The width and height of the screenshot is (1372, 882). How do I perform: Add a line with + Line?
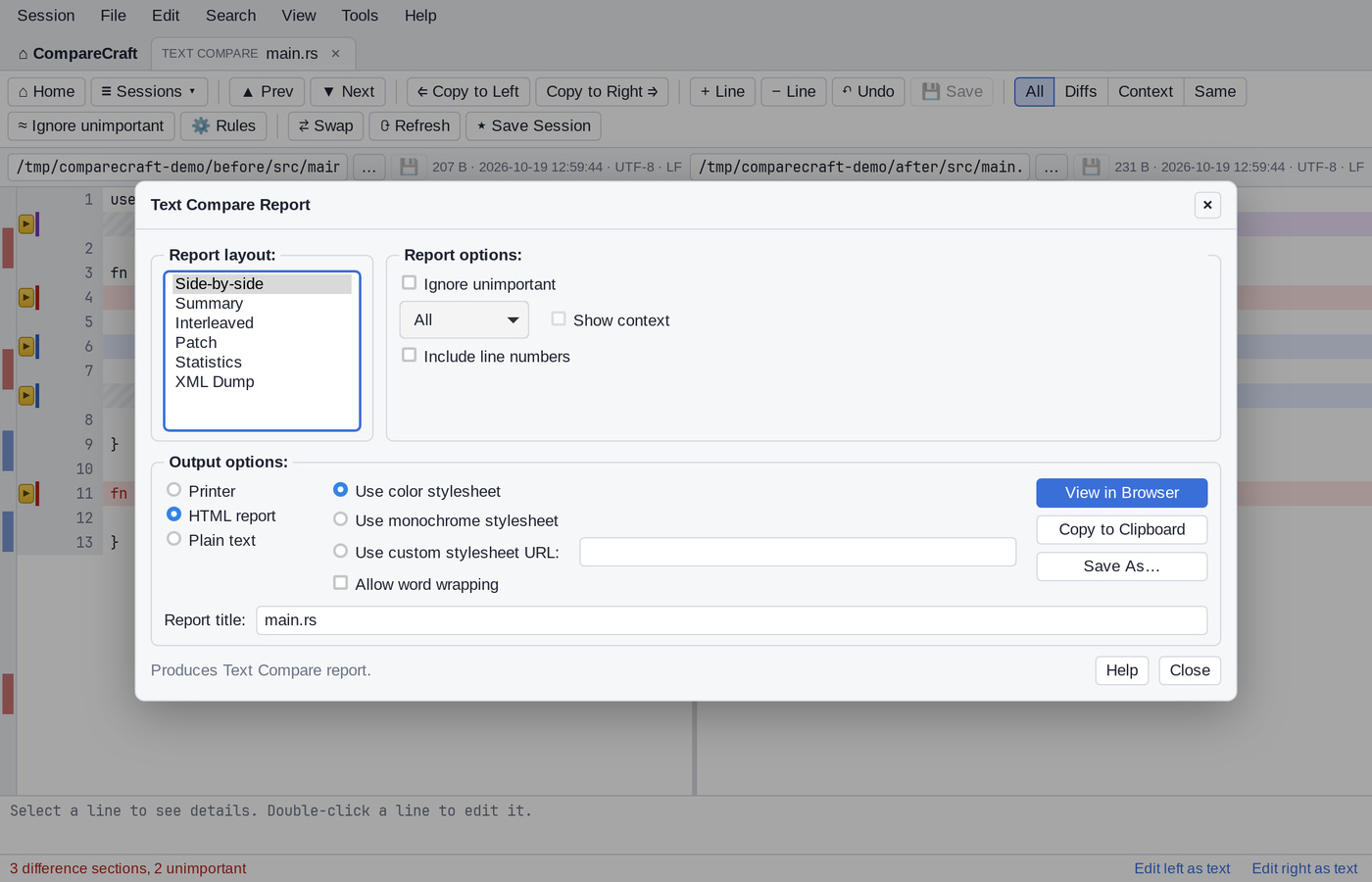click(x=722, y=91)
